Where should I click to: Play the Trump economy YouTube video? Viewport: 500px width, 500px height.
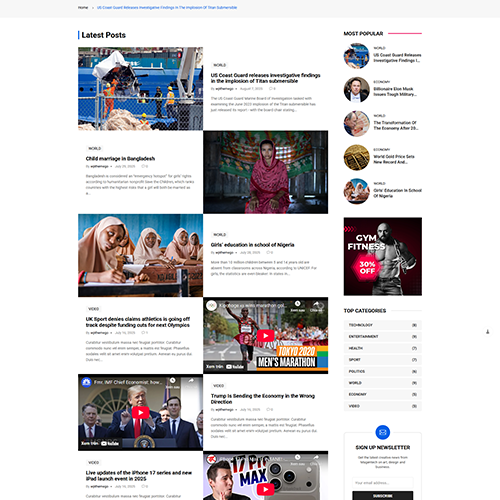[140, 412]
